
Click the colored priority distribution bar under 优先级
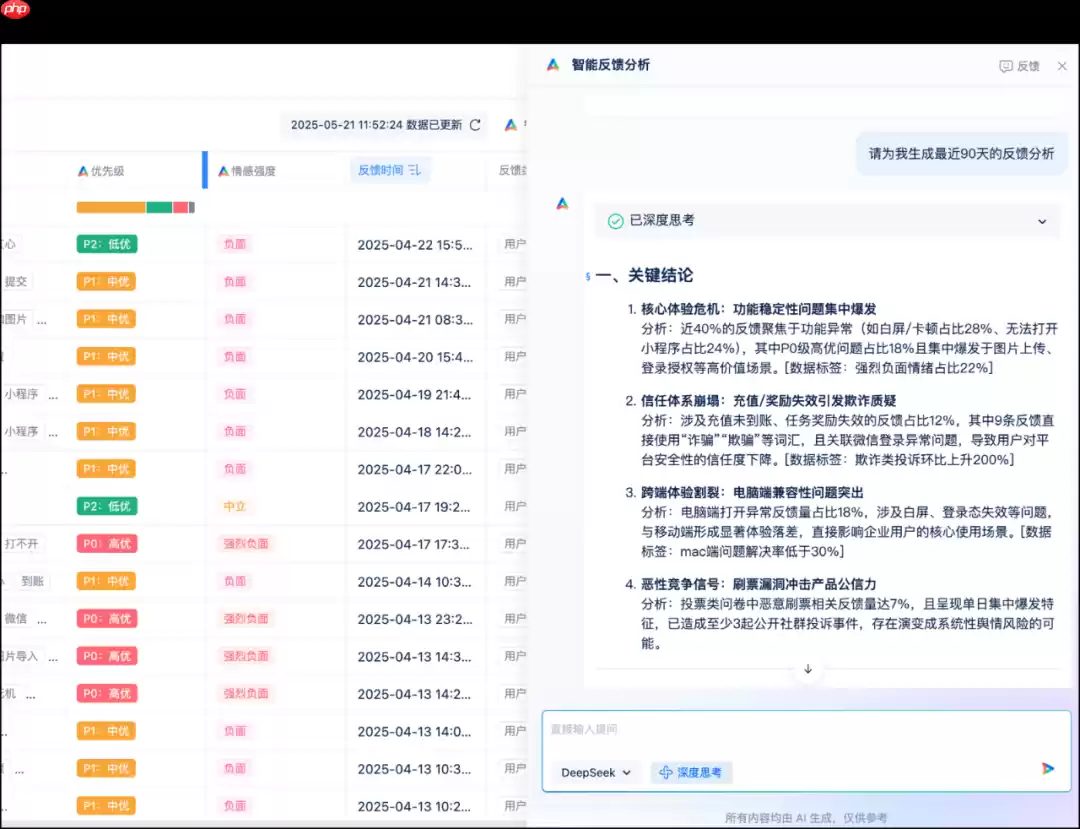click(131, 207)
